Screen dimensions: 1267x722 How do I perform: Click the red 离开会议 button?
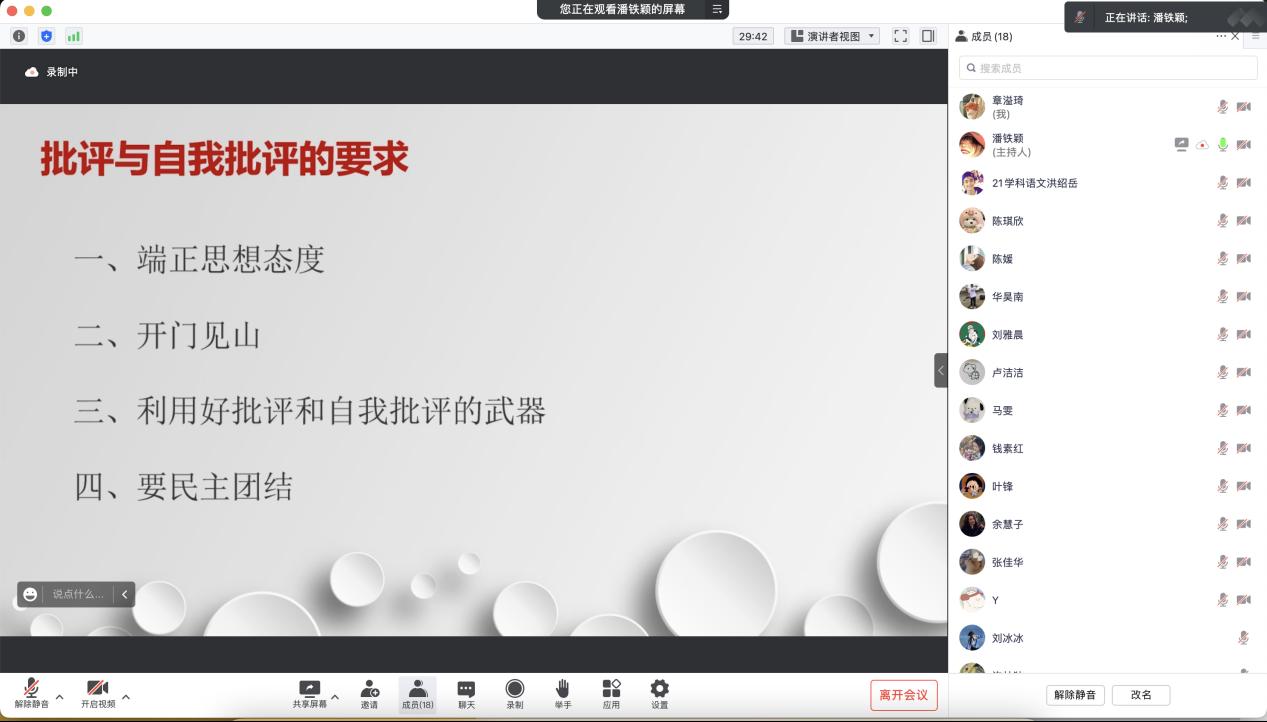point(903,695)
